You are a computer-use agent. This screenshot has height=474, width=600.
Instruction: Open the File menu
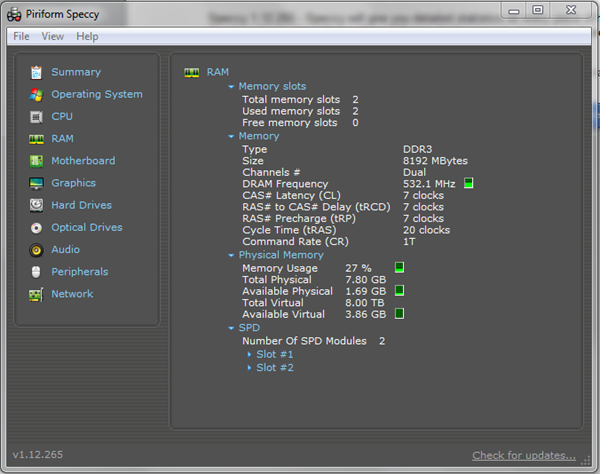tap(21, 36)
